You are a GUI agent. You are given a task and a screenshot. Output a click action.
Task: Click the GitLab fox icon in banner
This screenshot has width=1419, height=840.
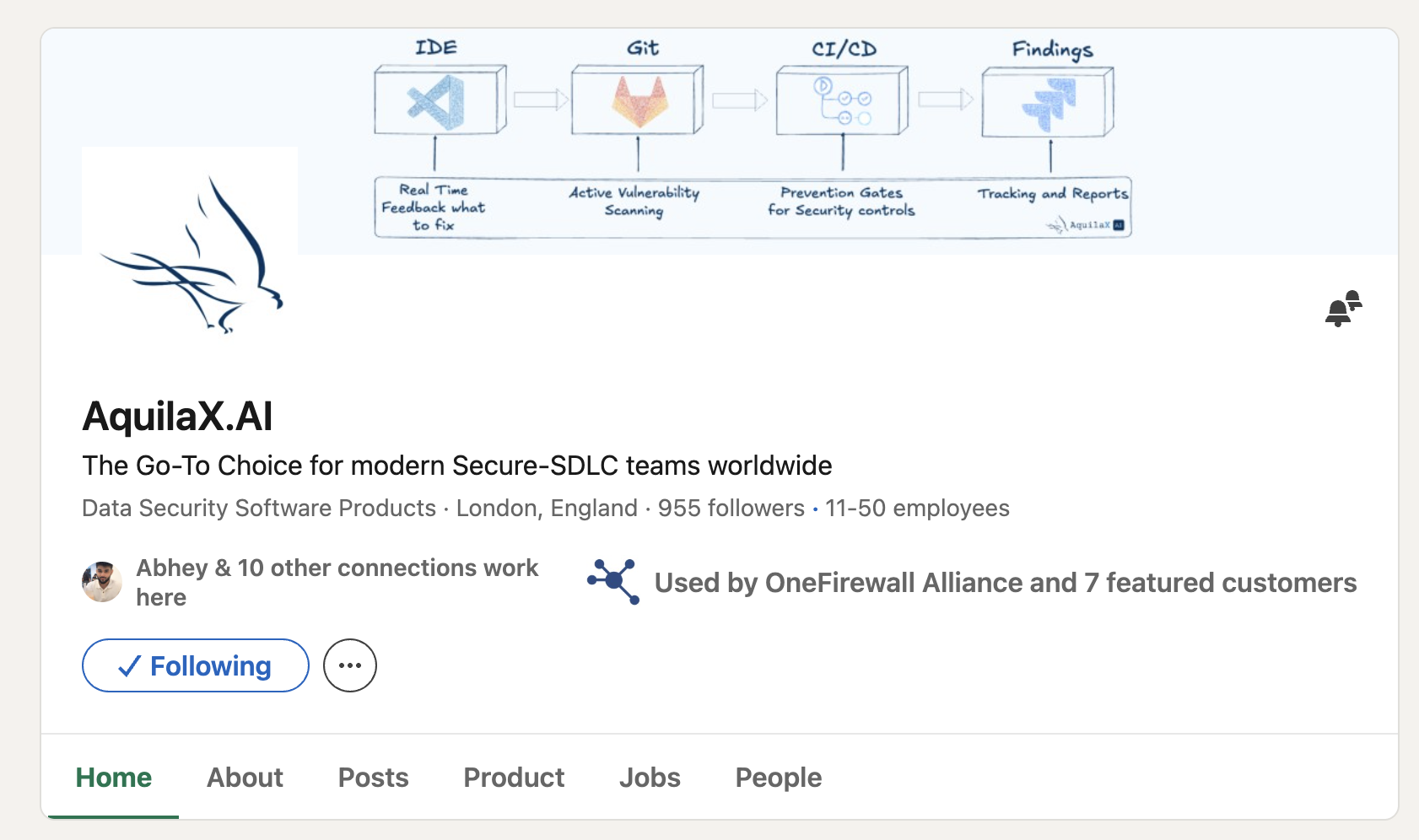pos(639,101)
